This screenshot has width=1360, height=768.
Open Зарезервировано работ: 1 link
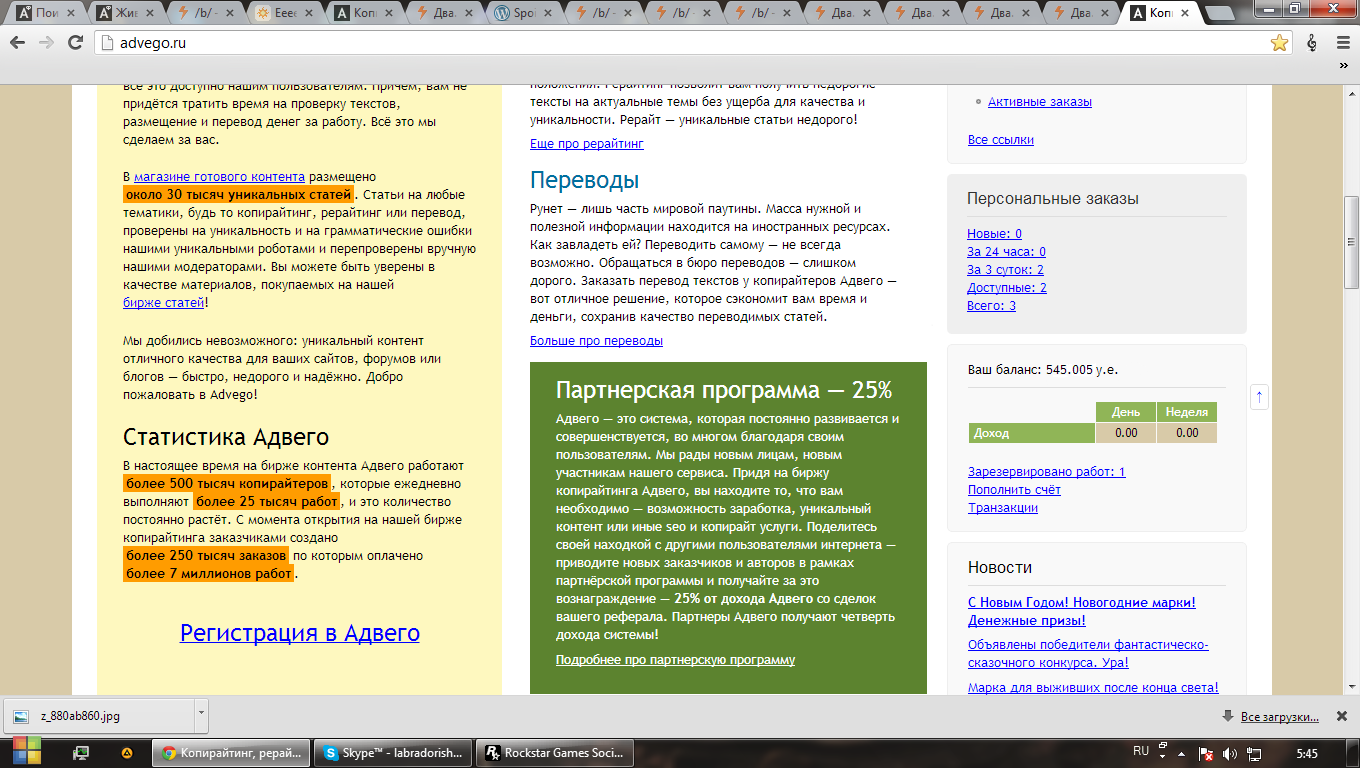point(1047,472)
